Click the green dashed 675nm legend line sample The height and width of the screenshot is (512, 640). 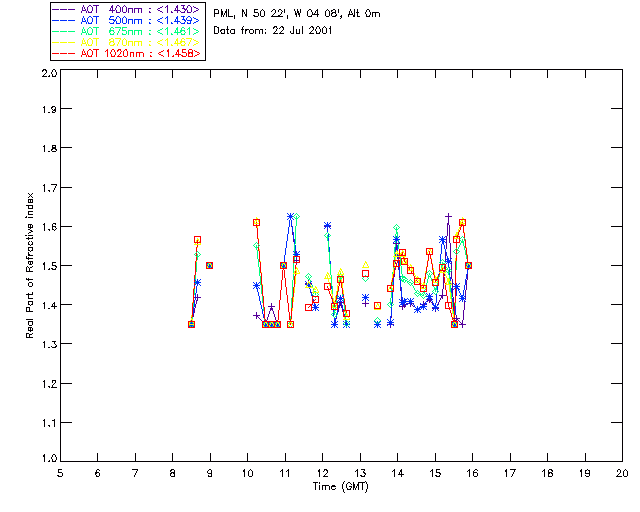[64, 31]
